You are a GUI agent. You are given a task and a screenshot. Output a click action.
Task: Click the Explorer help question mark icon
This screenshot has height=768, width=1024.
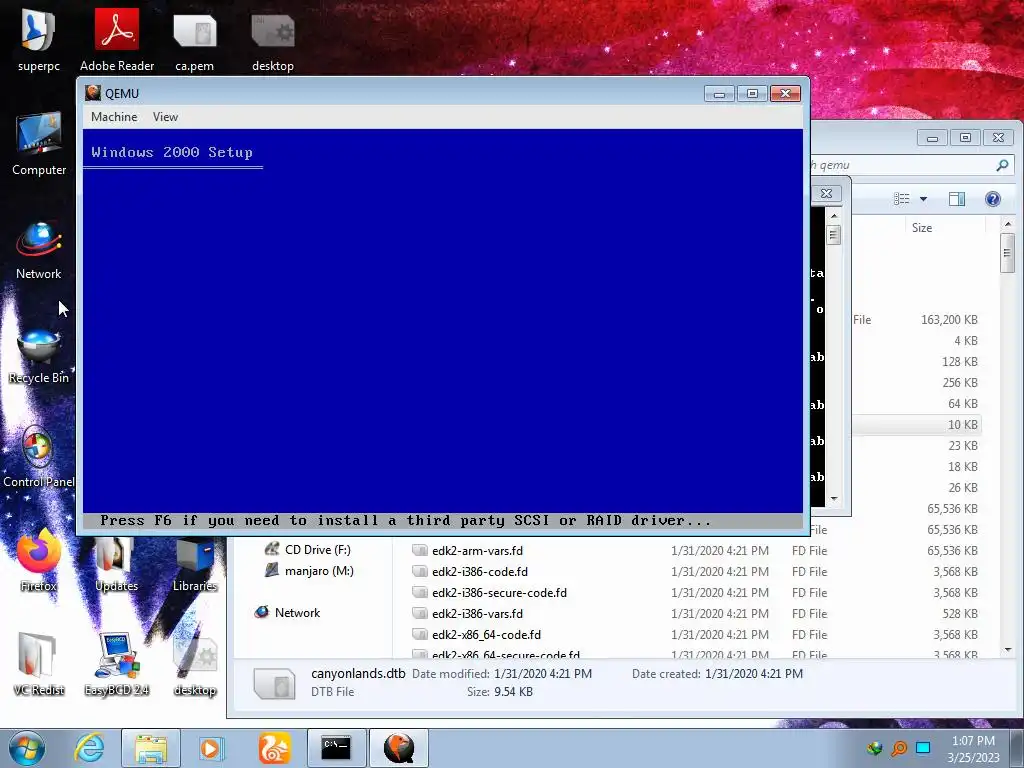(993, 199)
